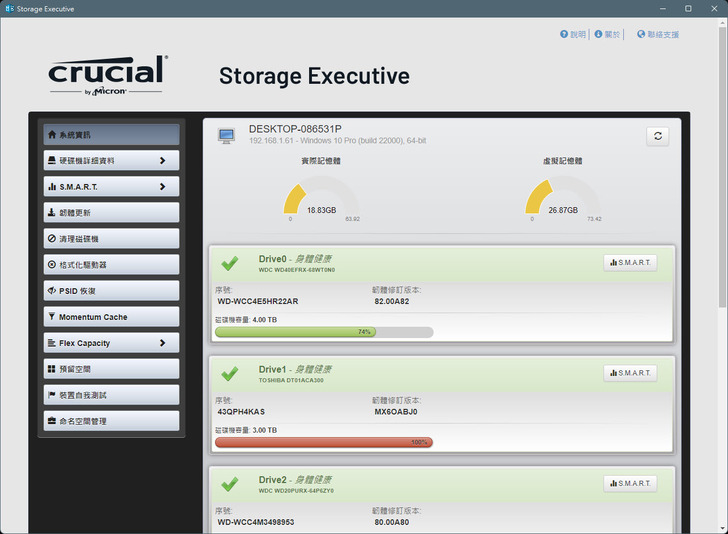The height and width of the screenshot is (534, 728).
Task: Select 系統資訊 in the sidebar
Action: pos(111,134)
